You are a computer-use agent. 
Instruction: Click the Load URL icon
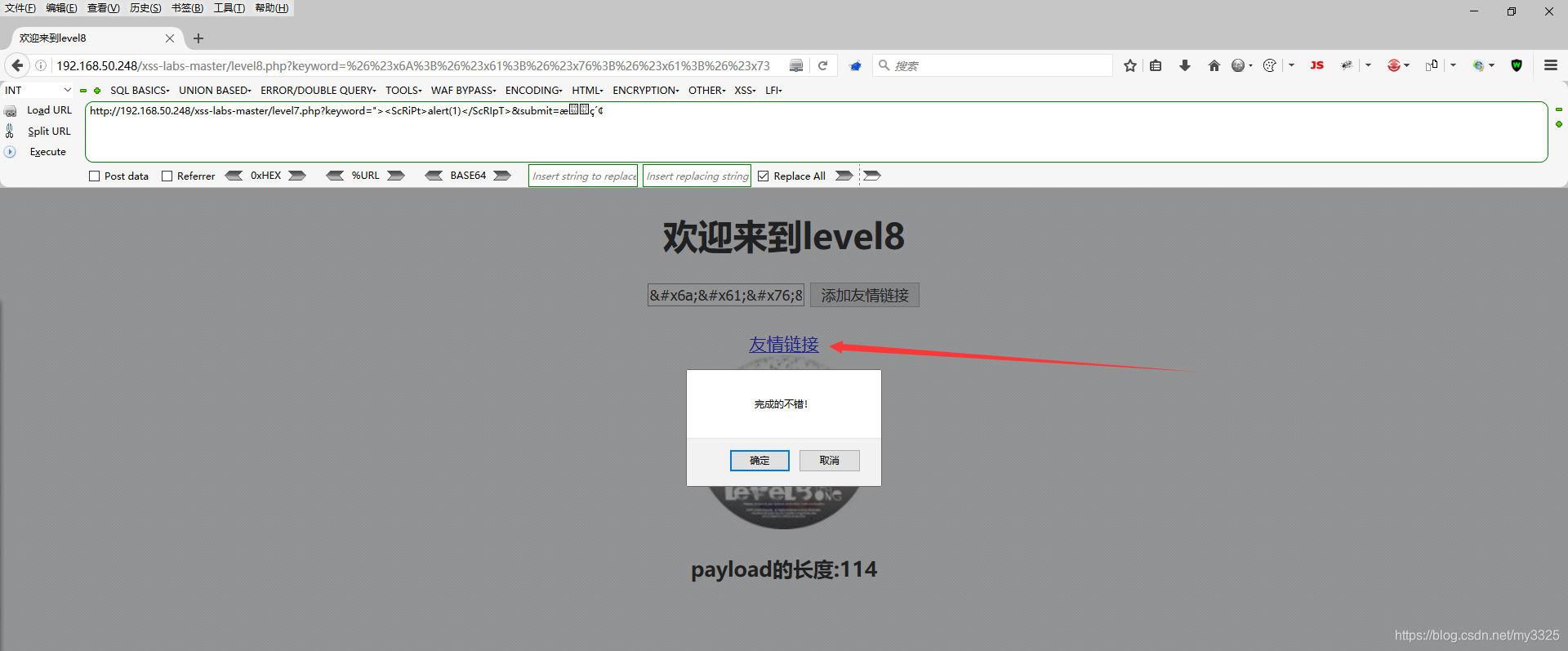11,111
